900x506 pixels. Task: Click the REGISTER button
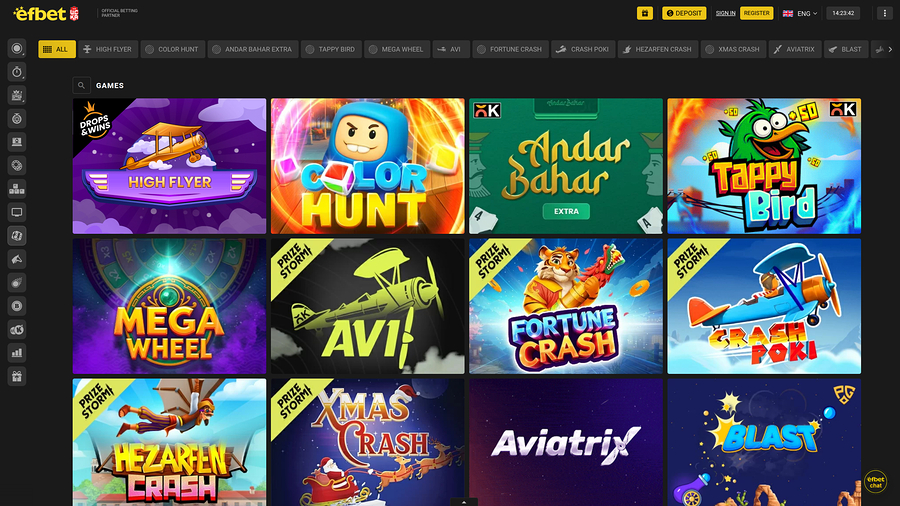click(757, 13)
